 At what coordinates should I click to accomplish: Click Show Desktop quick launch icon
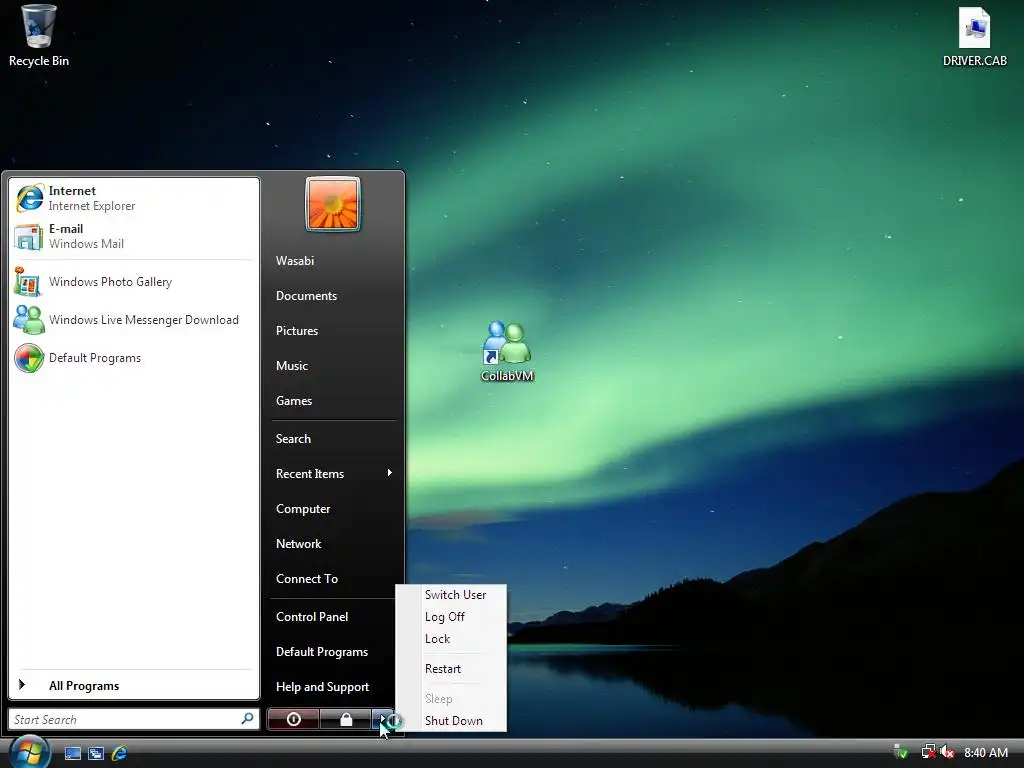(x=72, y=753)
